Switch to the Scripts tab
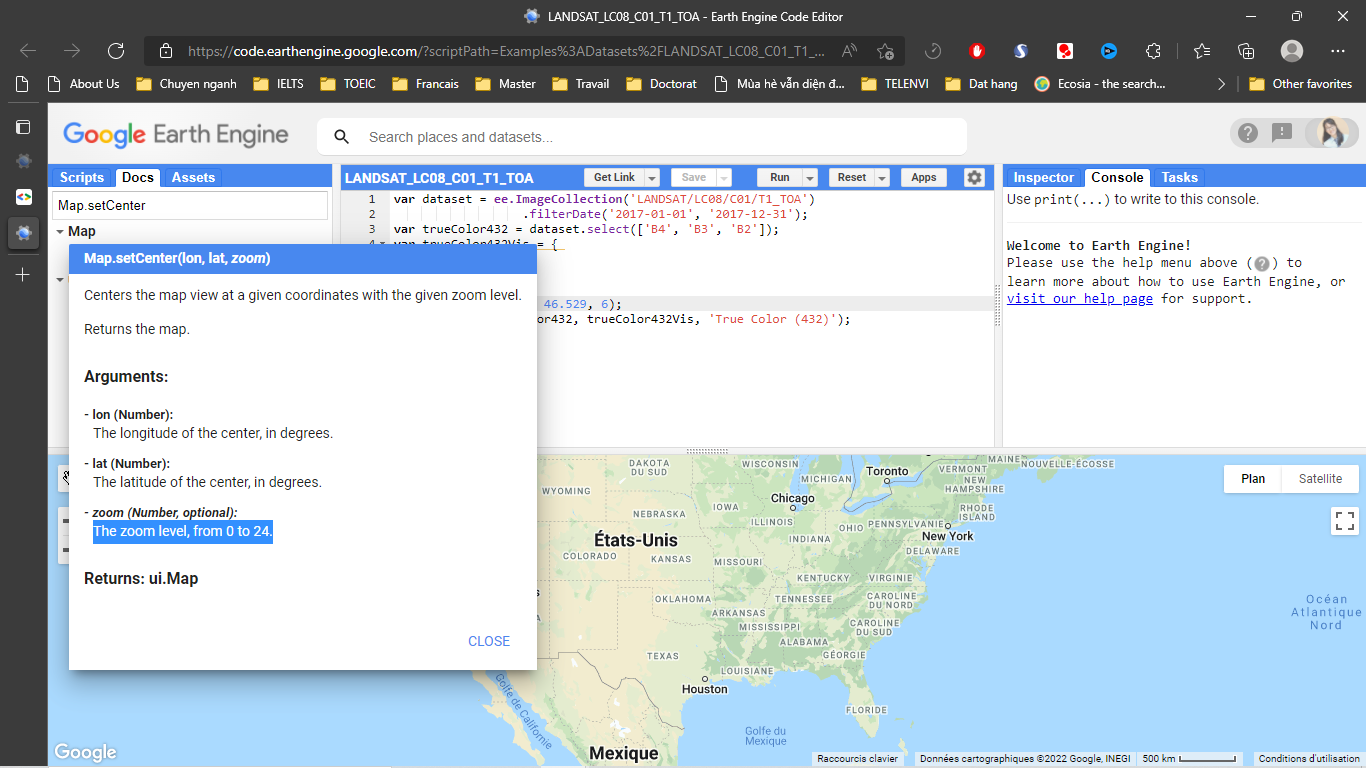Viewport: 1366px width, 768px height. (x=82, y=177)
